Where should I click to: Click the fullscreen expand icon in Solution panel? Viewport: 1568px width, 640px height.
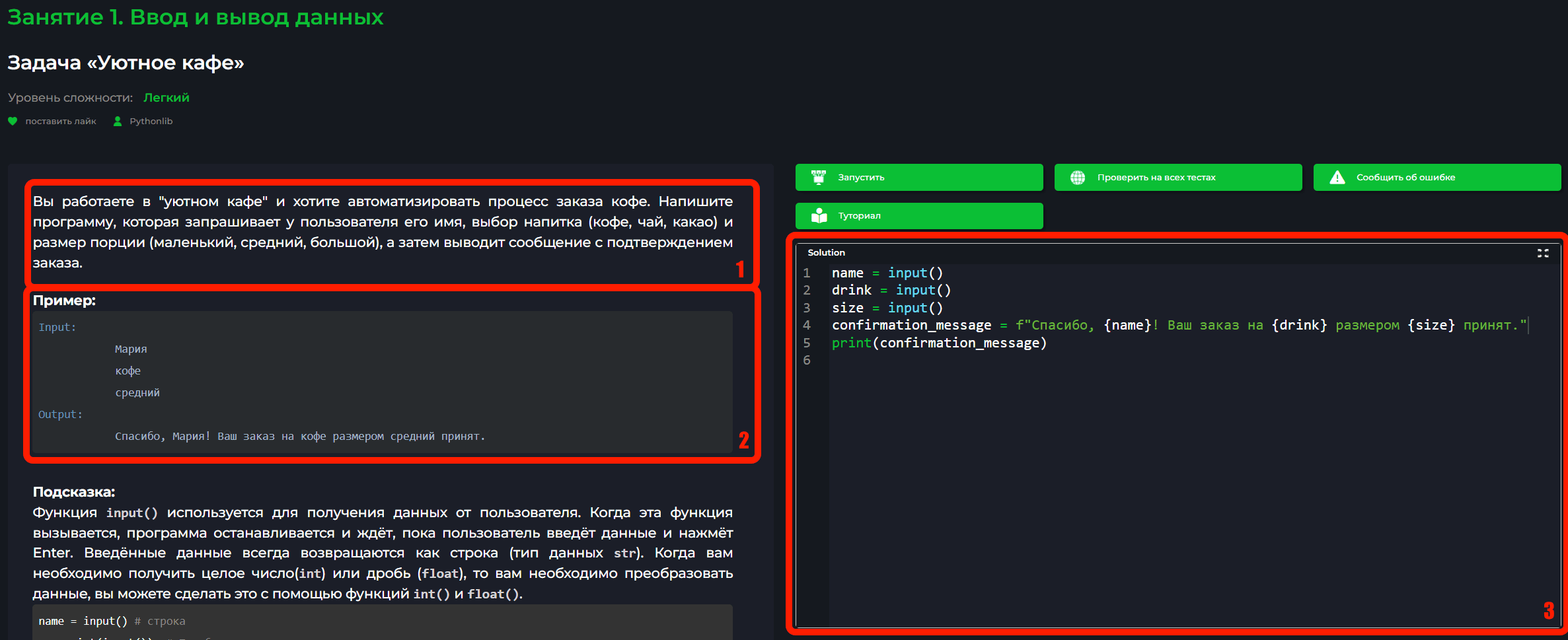click(x=1543, y=253)
